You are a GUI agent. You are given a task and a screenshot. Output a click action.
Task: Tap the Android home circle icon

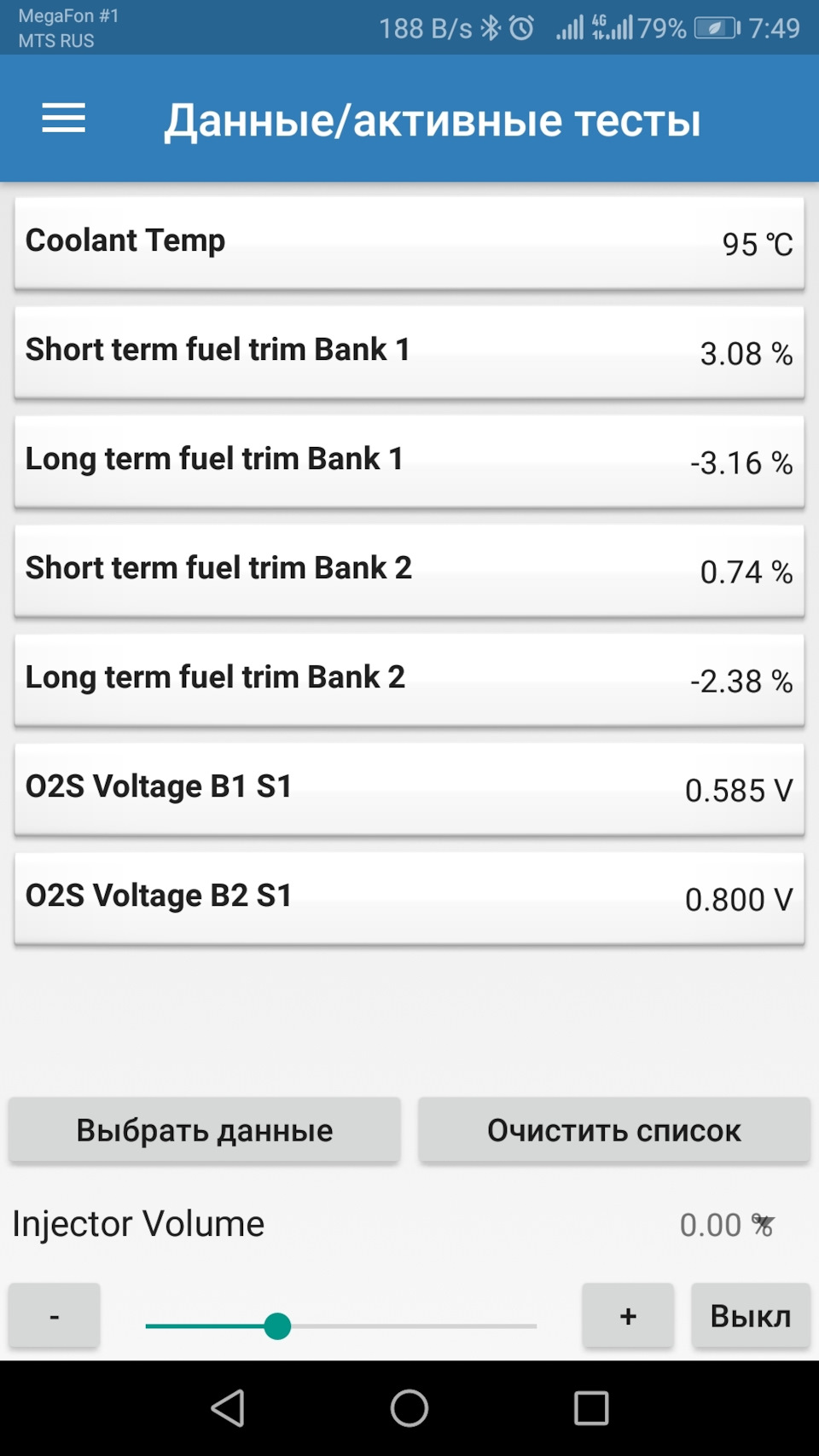tap(409, 1407)
